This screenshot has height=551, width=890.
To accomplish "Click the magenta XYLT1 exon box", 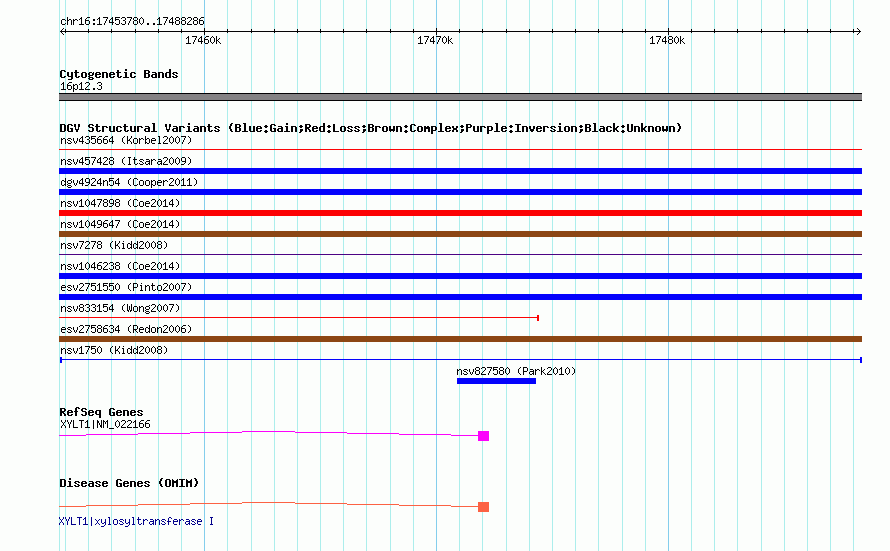I will click(x=484, y=436).
